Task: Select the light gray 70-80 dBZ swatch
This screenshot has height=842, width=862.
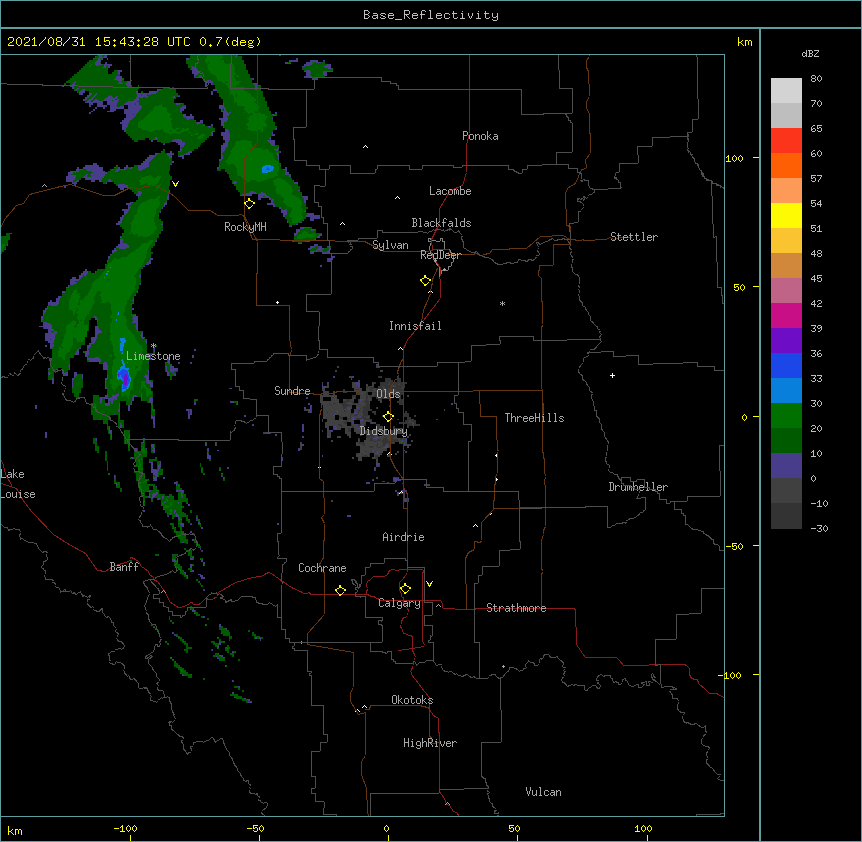Action: coord(786,91)
